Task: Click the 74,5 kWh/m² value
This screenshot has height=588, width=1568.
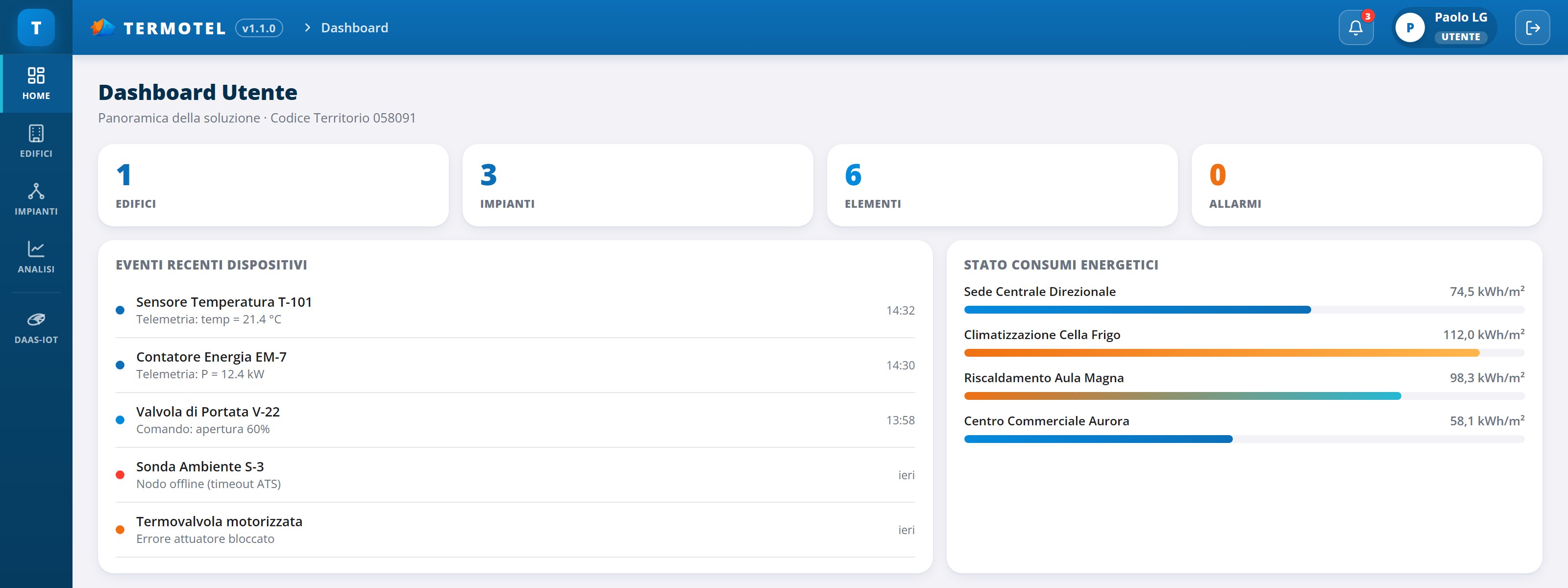Action: 1487,292
